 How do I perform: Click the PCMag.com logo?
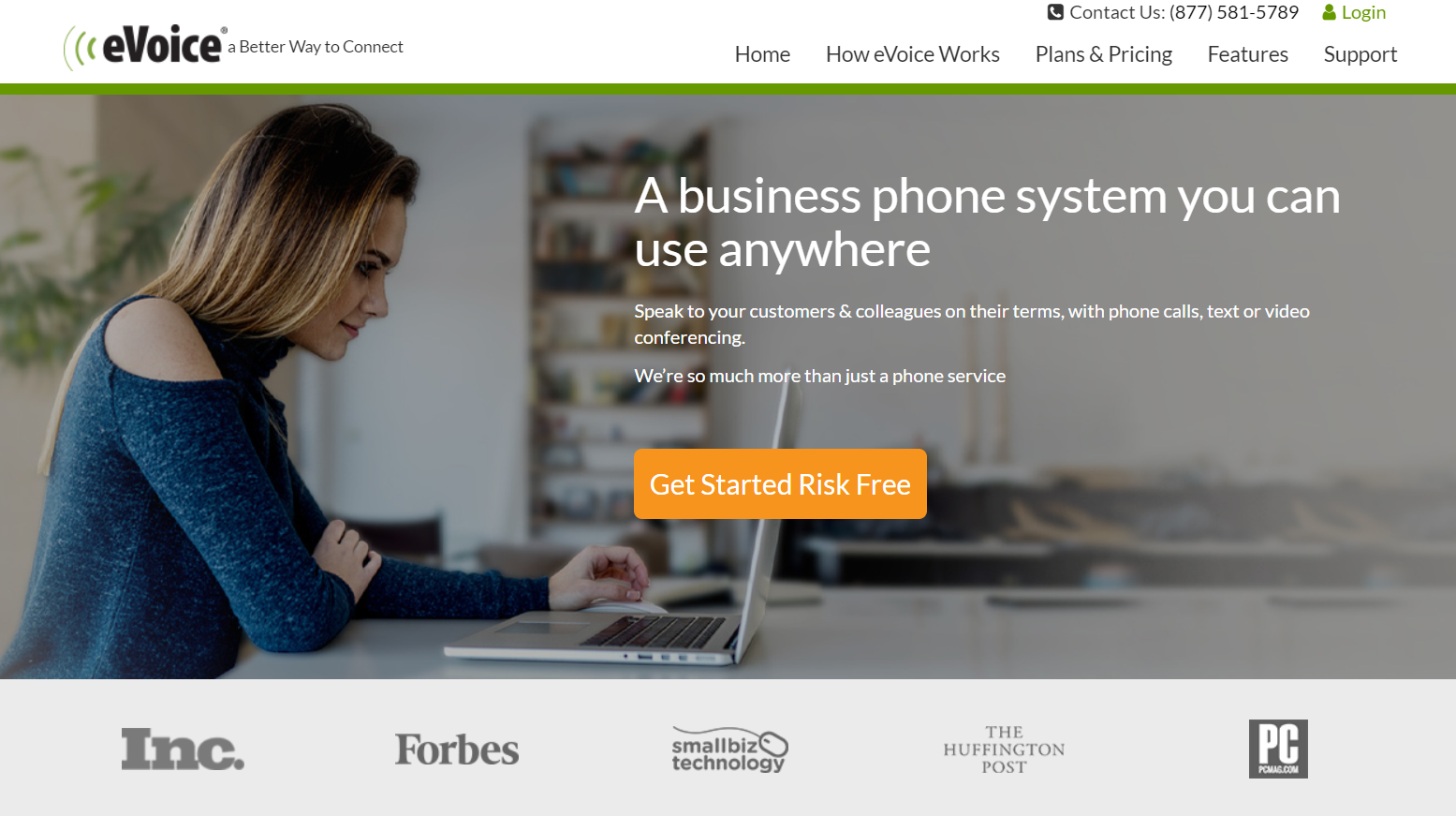[1278, 749]
